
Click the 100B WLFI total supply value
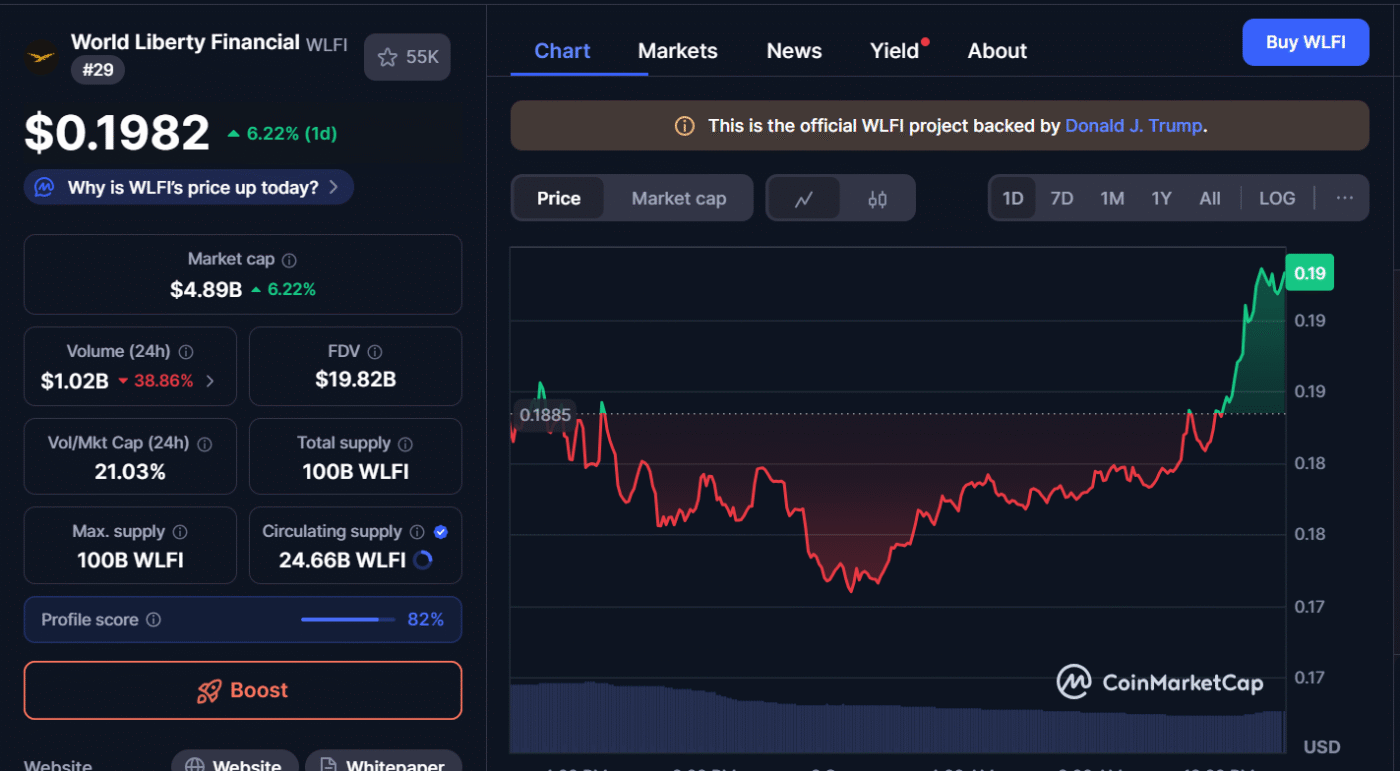(x=355, y=472)
